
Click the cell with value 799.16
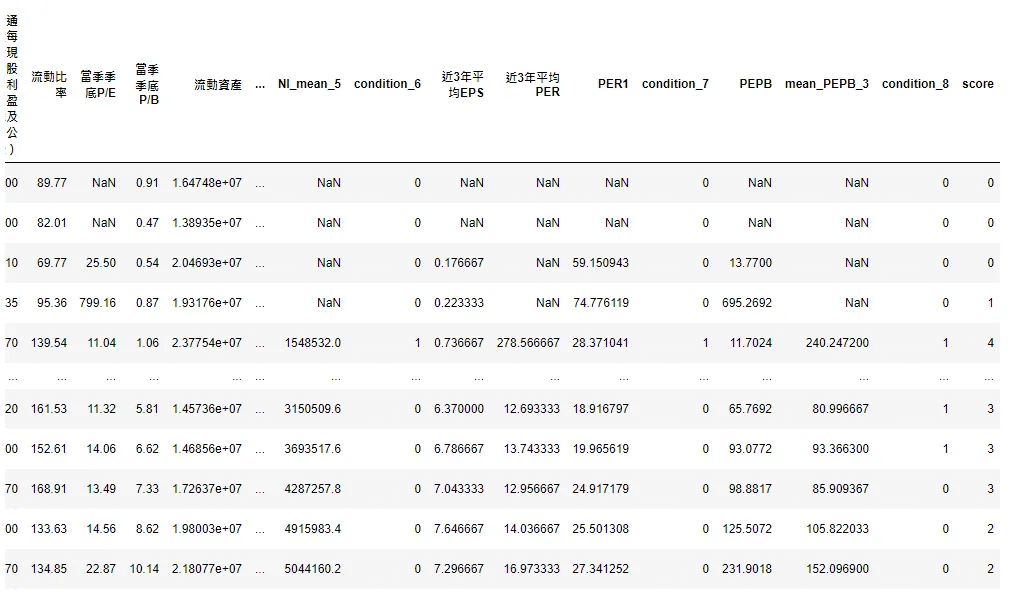click(x=97, y=303)
